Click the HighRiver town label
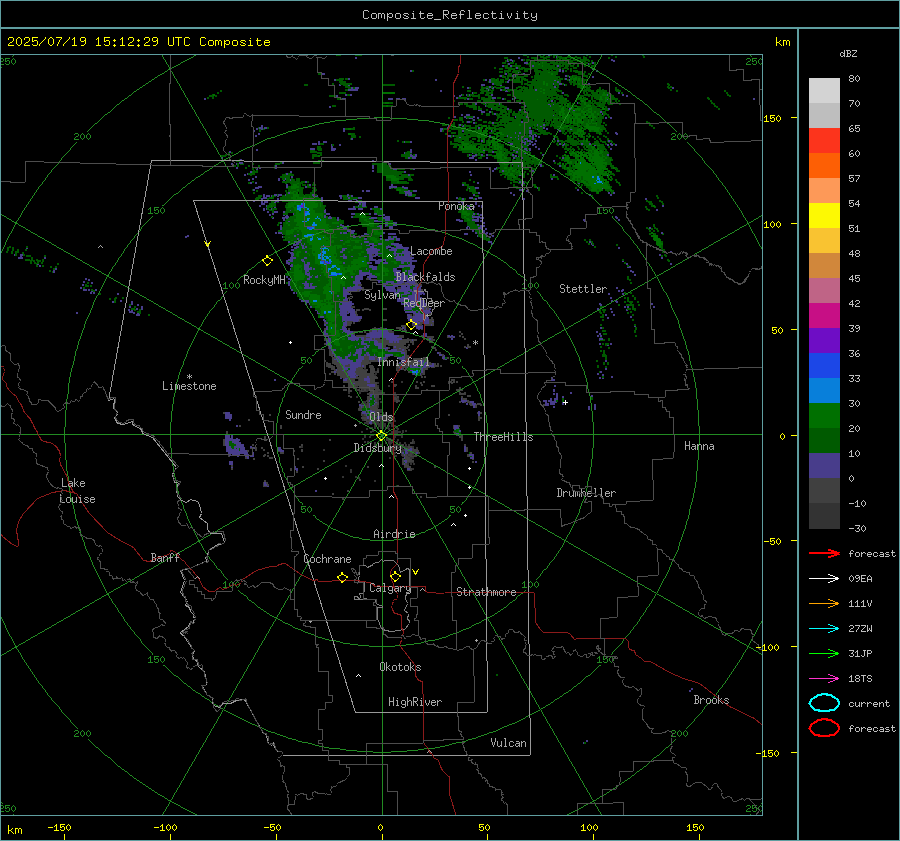 (x=415, y=702)
